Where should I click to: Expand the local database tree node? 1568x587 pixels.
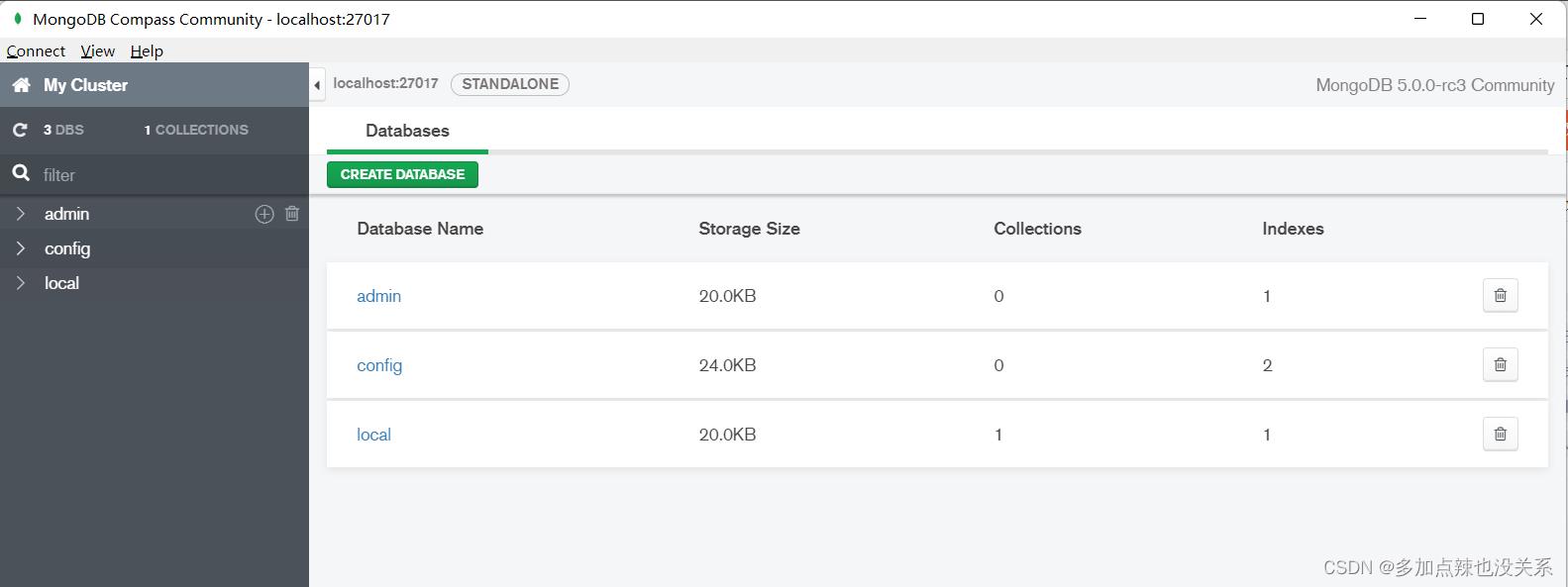(x=21, y=283)
